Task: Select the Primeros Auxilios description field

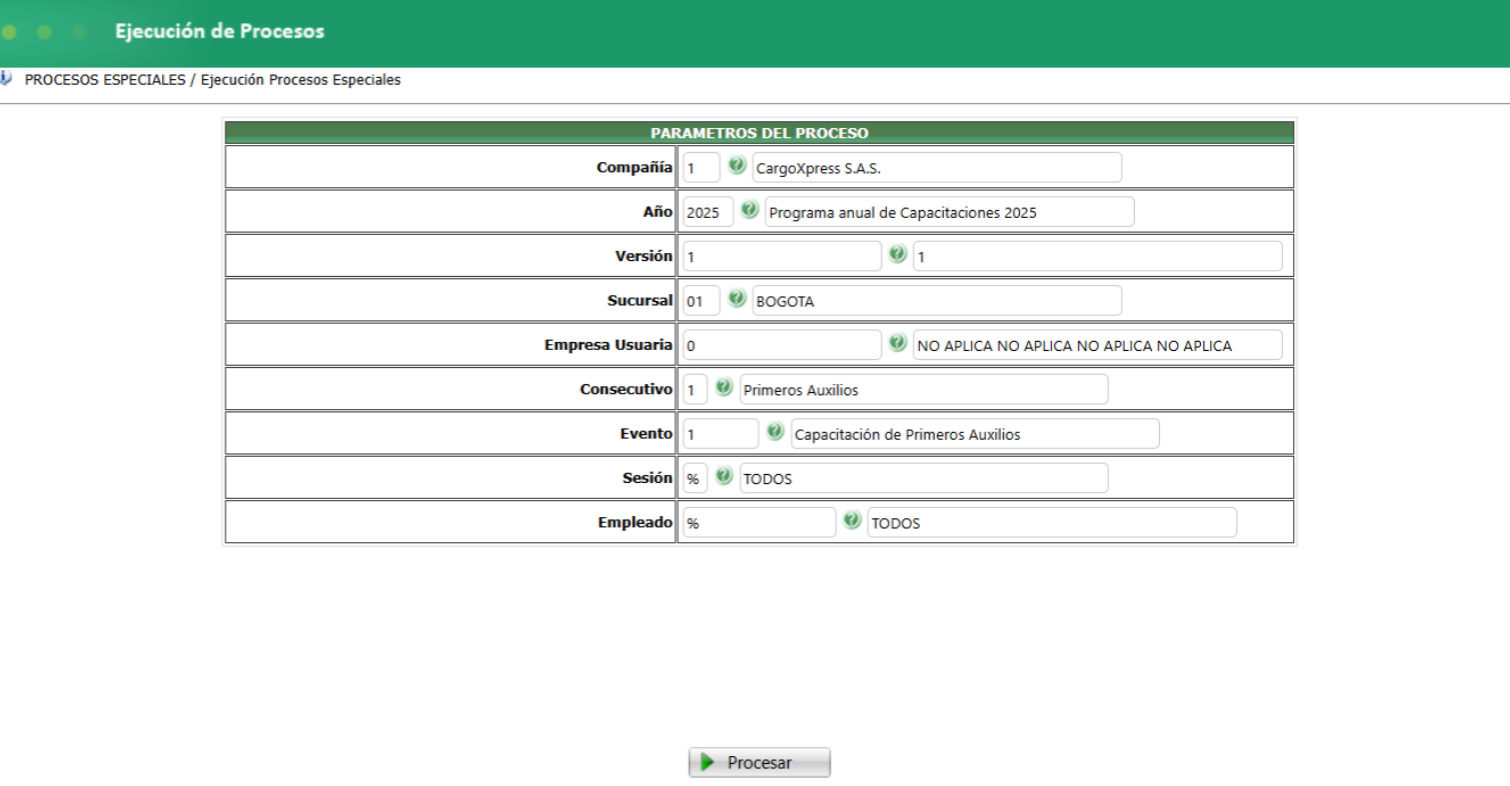Action: [924, 389]
